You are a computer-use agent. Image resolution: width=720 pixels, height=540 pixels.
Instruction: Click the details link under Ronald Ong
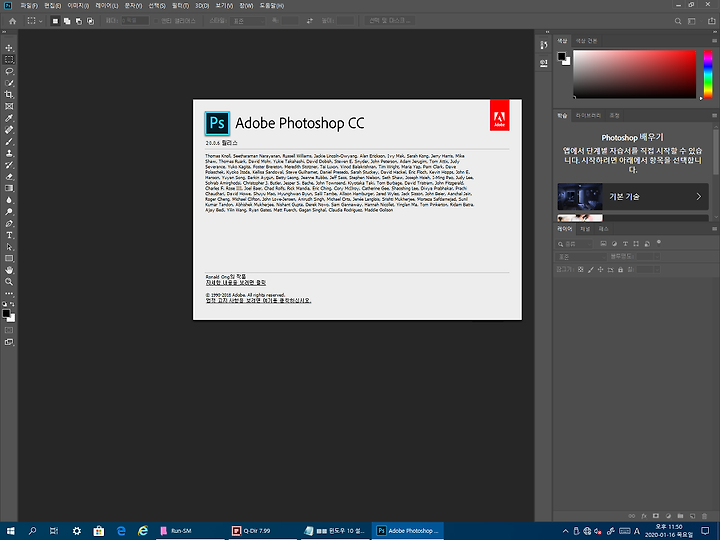point(236,283)
